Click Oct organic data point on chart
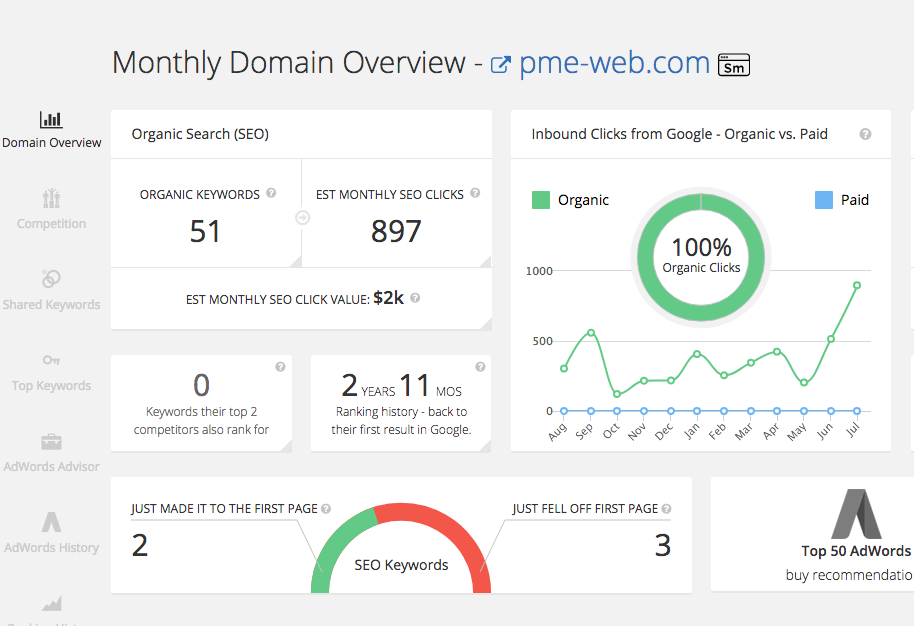This screenshot has height=626, width=914. 617,395
